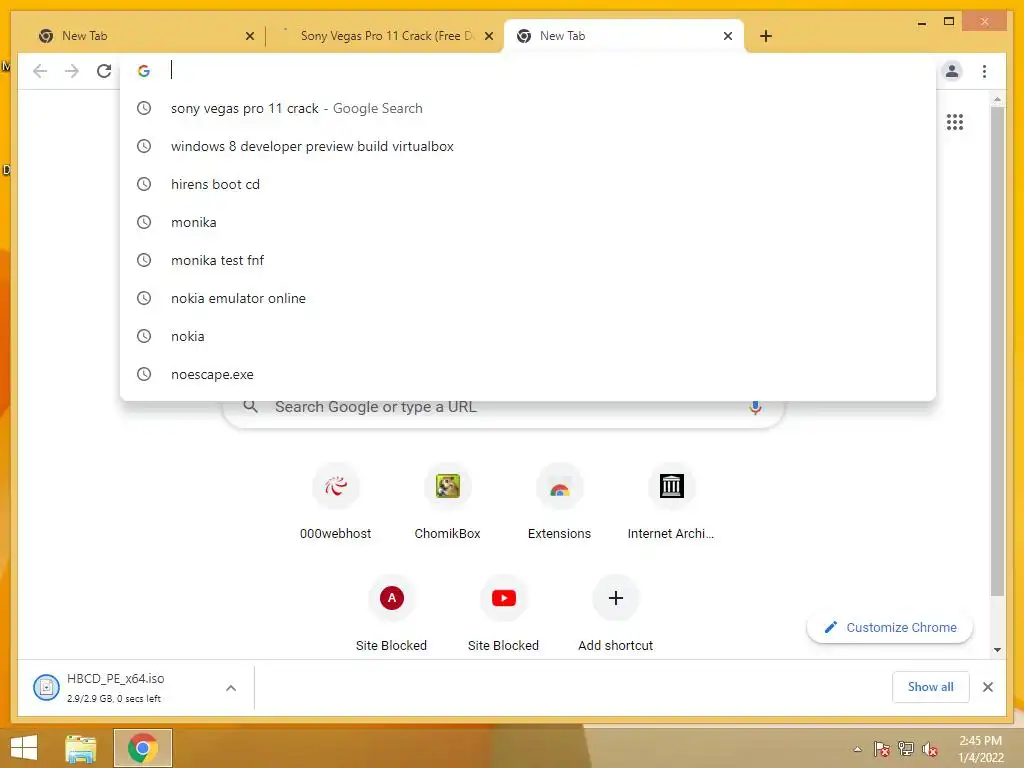Open the Windows Start button
1024x768 pixels.
point(24,748)
